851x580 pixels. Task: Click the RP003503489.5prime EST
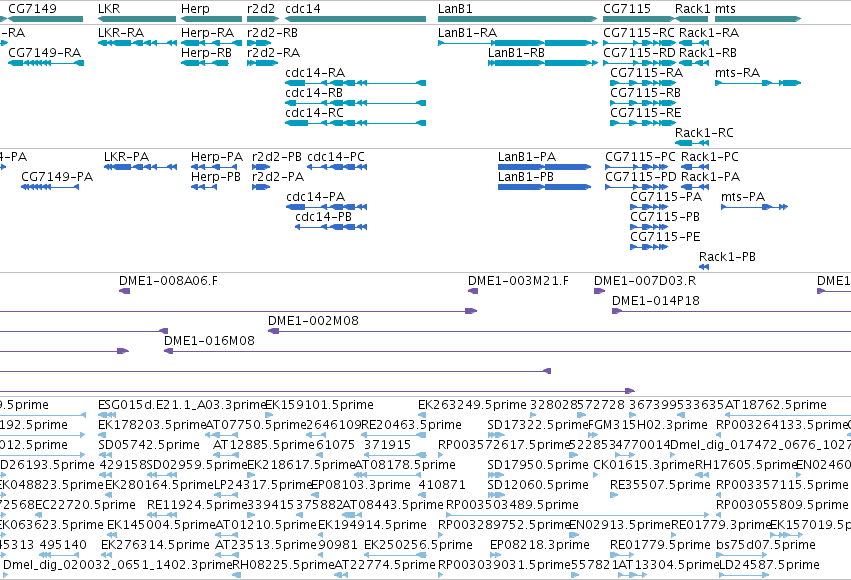click(x=577, y=515)
